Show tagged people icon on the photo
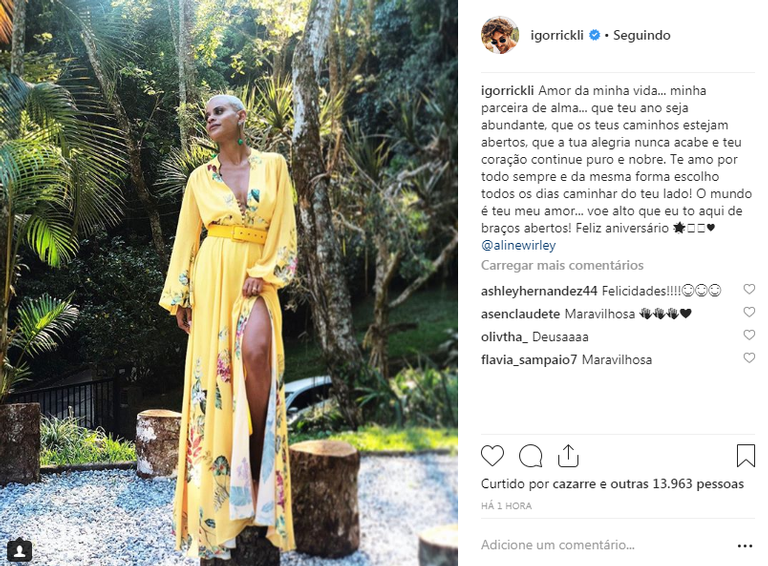This screenshot has height=566, width=768. [x=19, y=551]
